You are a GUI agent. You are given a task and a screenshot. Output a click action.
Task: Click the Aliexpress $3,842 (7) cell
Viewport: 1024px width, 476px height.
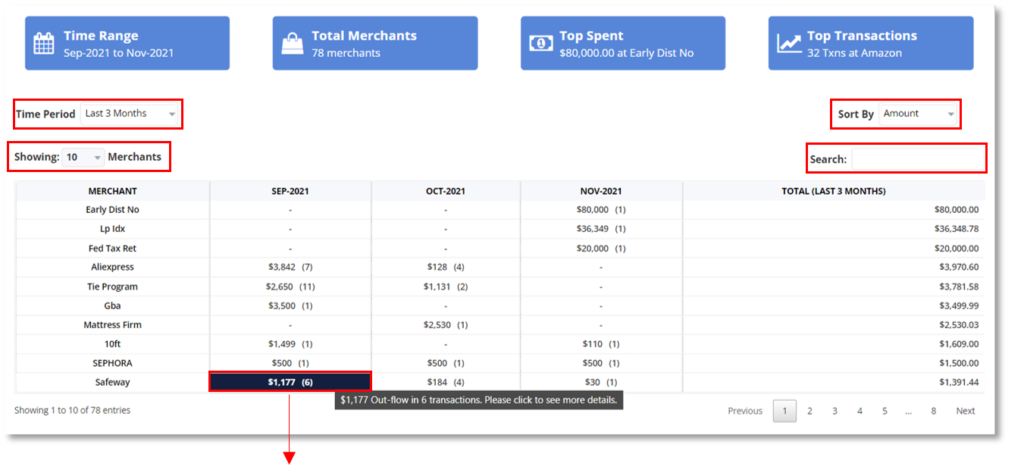(290, 267)
